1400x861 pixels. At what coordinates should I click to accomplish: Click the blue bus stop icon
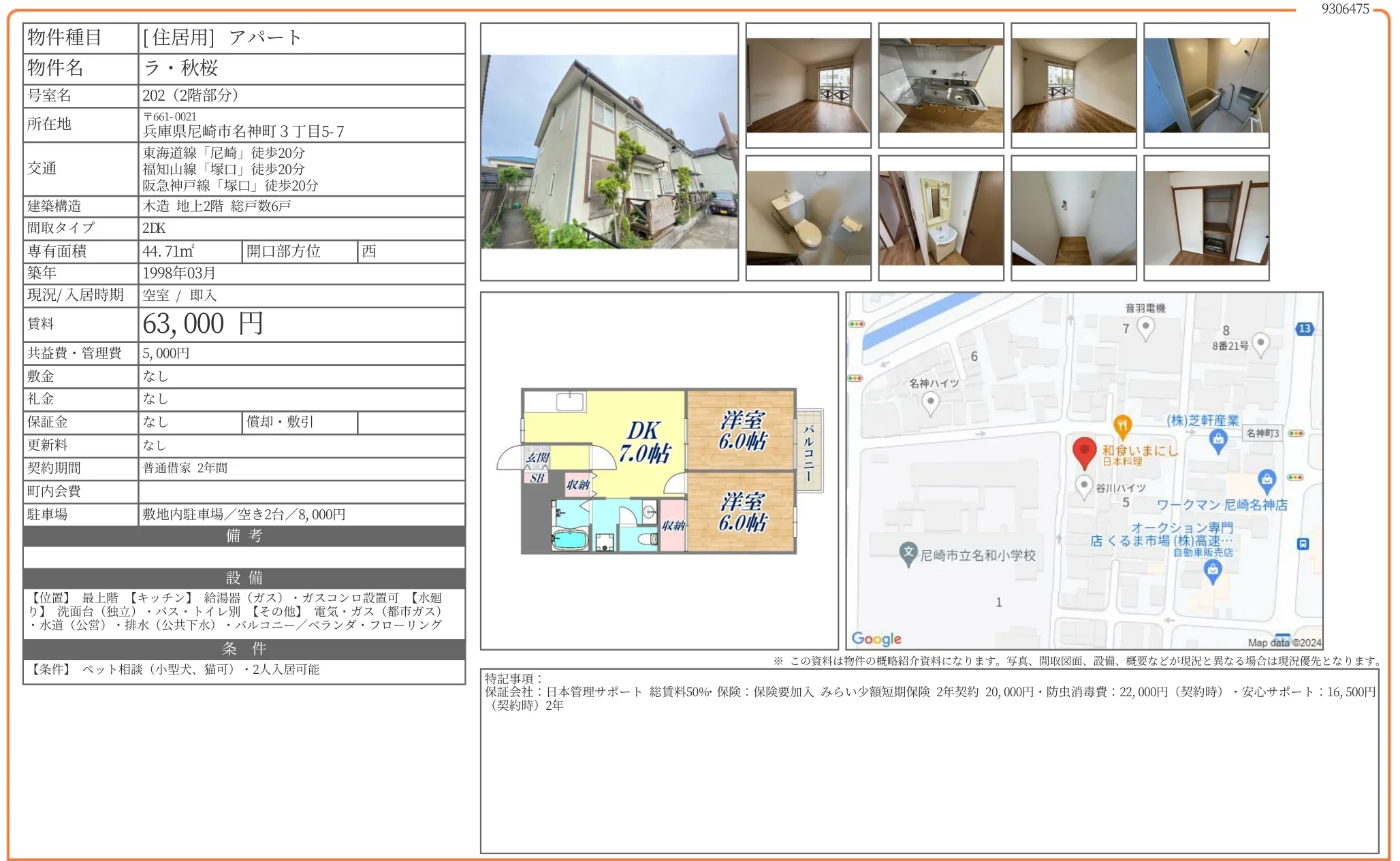(1303, 544)
